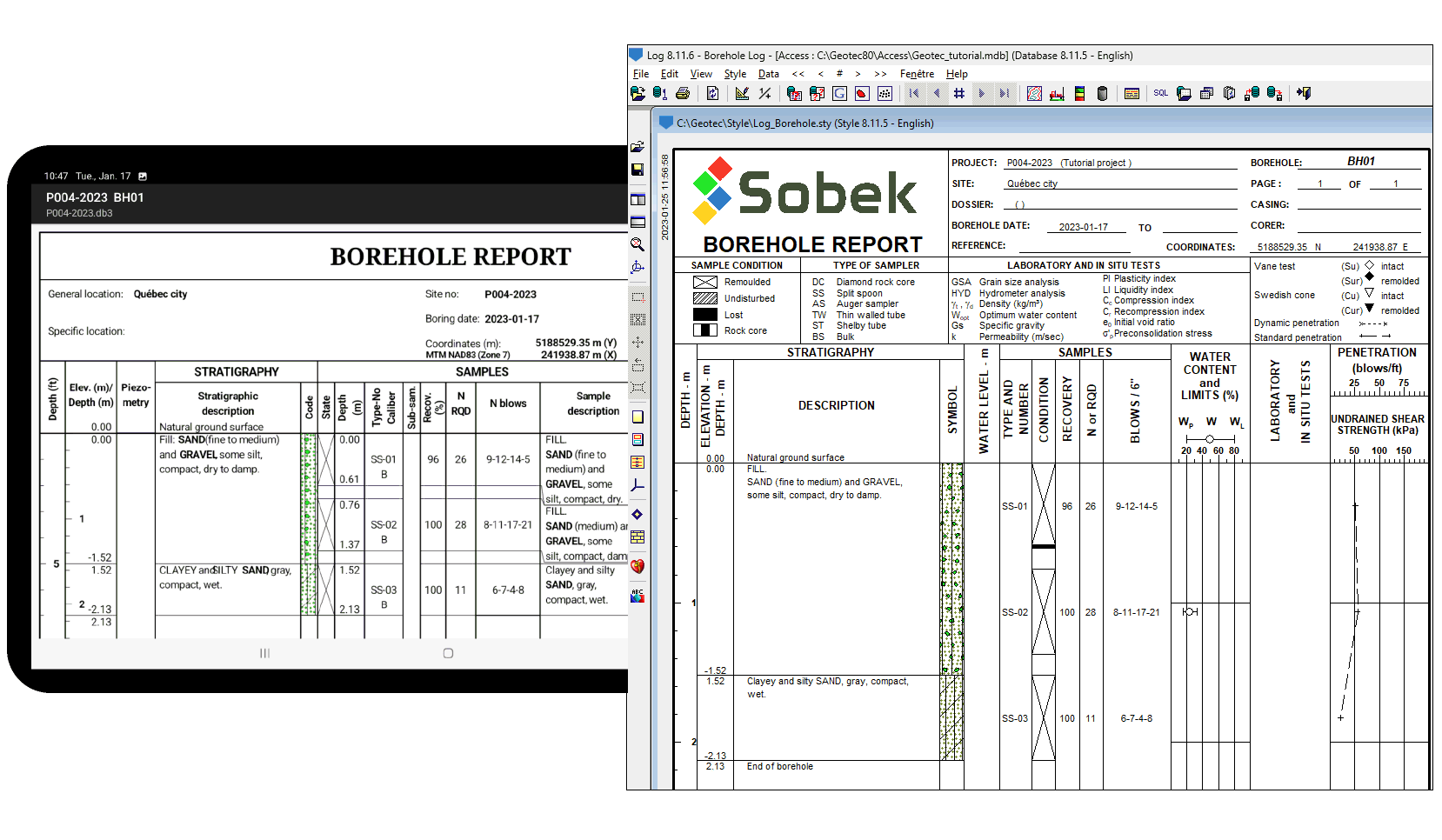Click the << first record menu item
Viewport: 1442px width, 840px height.
pyautogui.click(x=798, y=74)
